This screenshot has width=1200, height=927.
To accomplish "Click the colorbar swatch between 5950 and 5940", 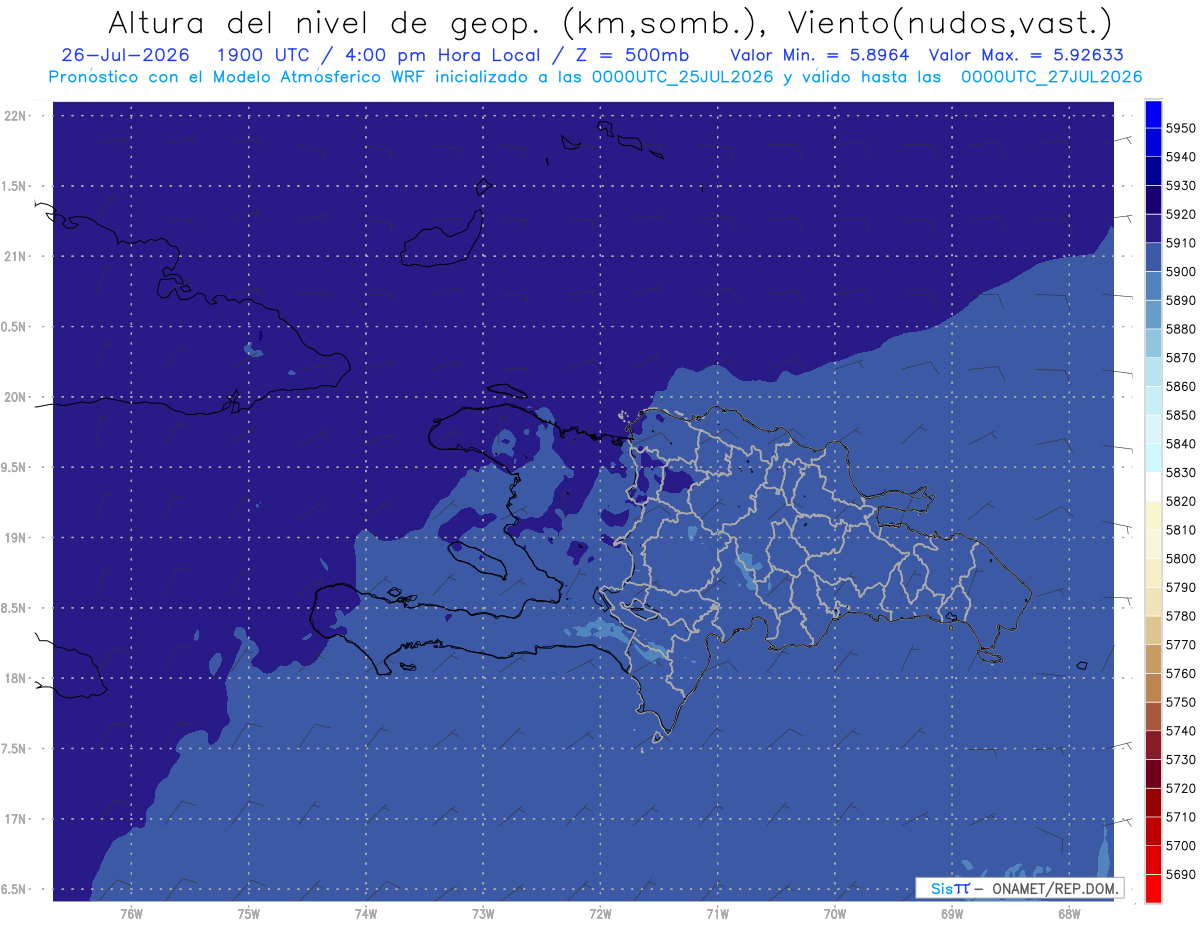I will coord(1153,143).
